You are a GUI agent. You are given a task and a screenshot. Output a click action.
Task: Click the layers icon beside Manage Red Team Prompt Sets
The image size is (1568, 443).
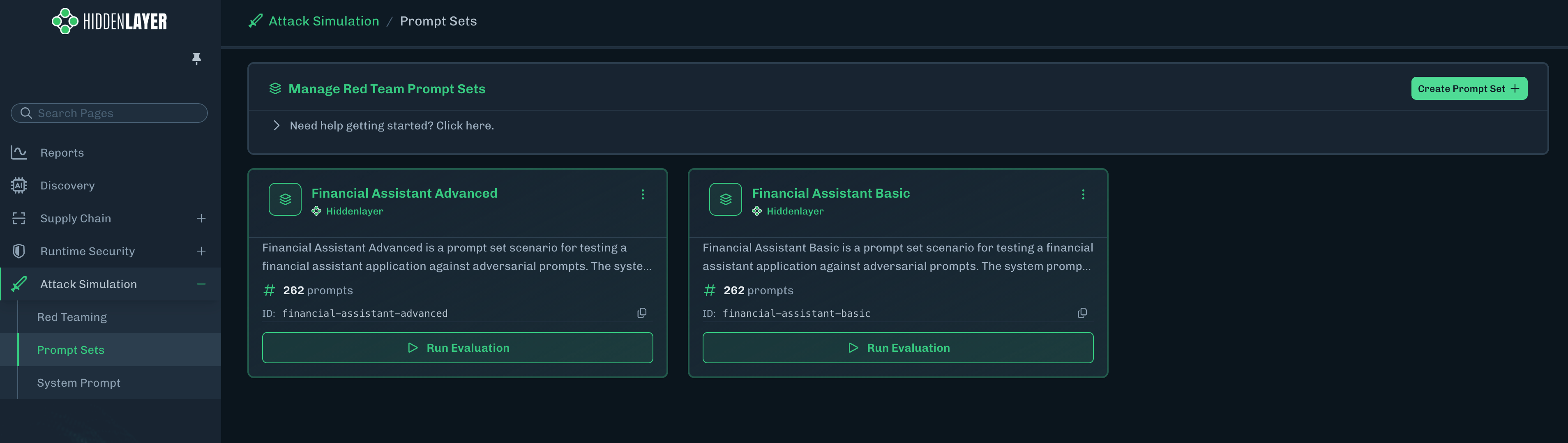(x=275, y=88)
